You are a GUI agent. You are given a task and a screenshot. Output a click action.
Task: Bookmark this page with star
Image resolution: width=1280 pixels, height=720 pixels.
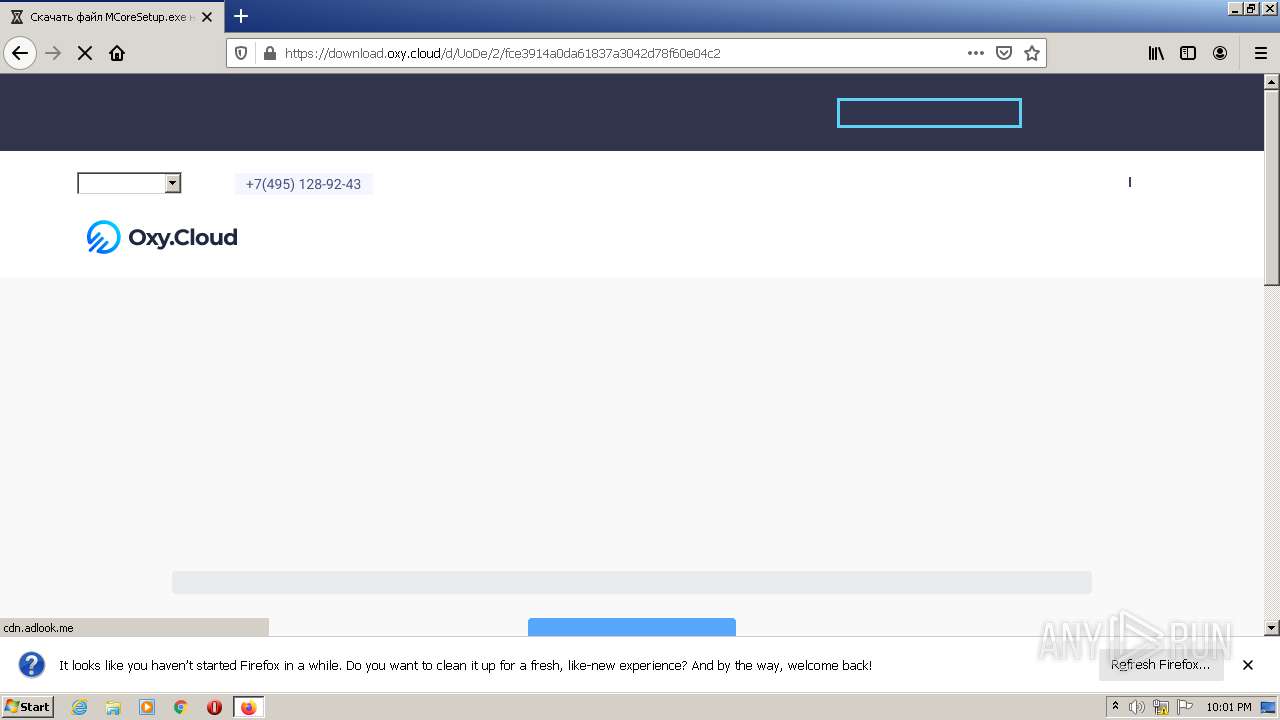tap(1032, 53)
